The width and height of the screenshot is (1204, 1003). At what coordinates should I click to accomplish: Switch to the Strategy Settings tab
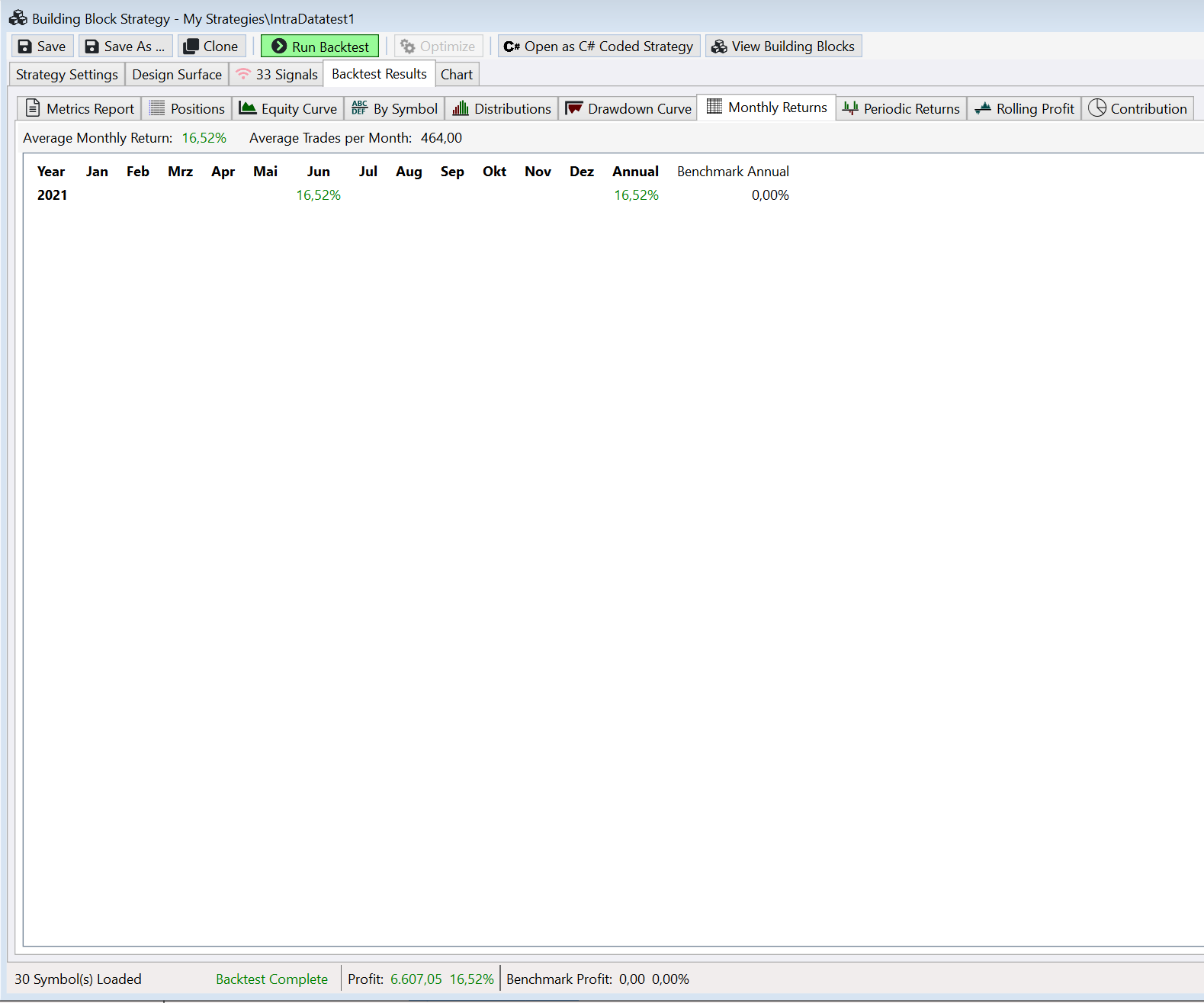tap(67, 75)
